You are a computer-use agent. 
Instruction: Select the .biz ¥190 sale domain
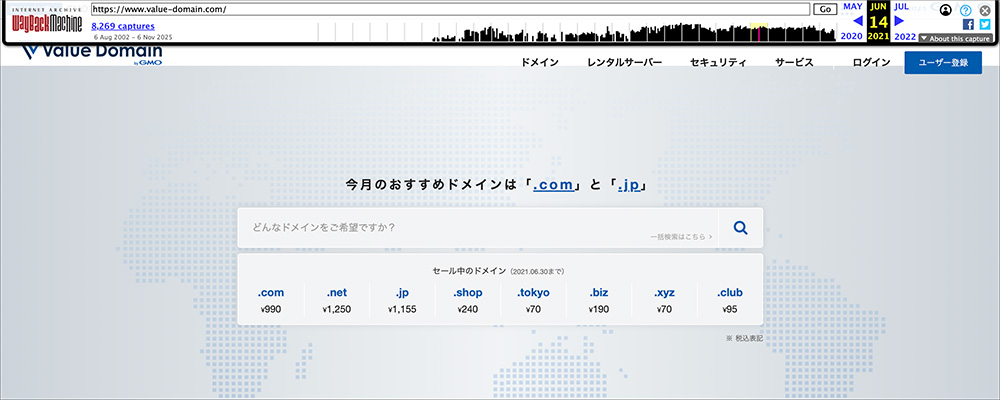pyautogui.click(x=599, y=300)
